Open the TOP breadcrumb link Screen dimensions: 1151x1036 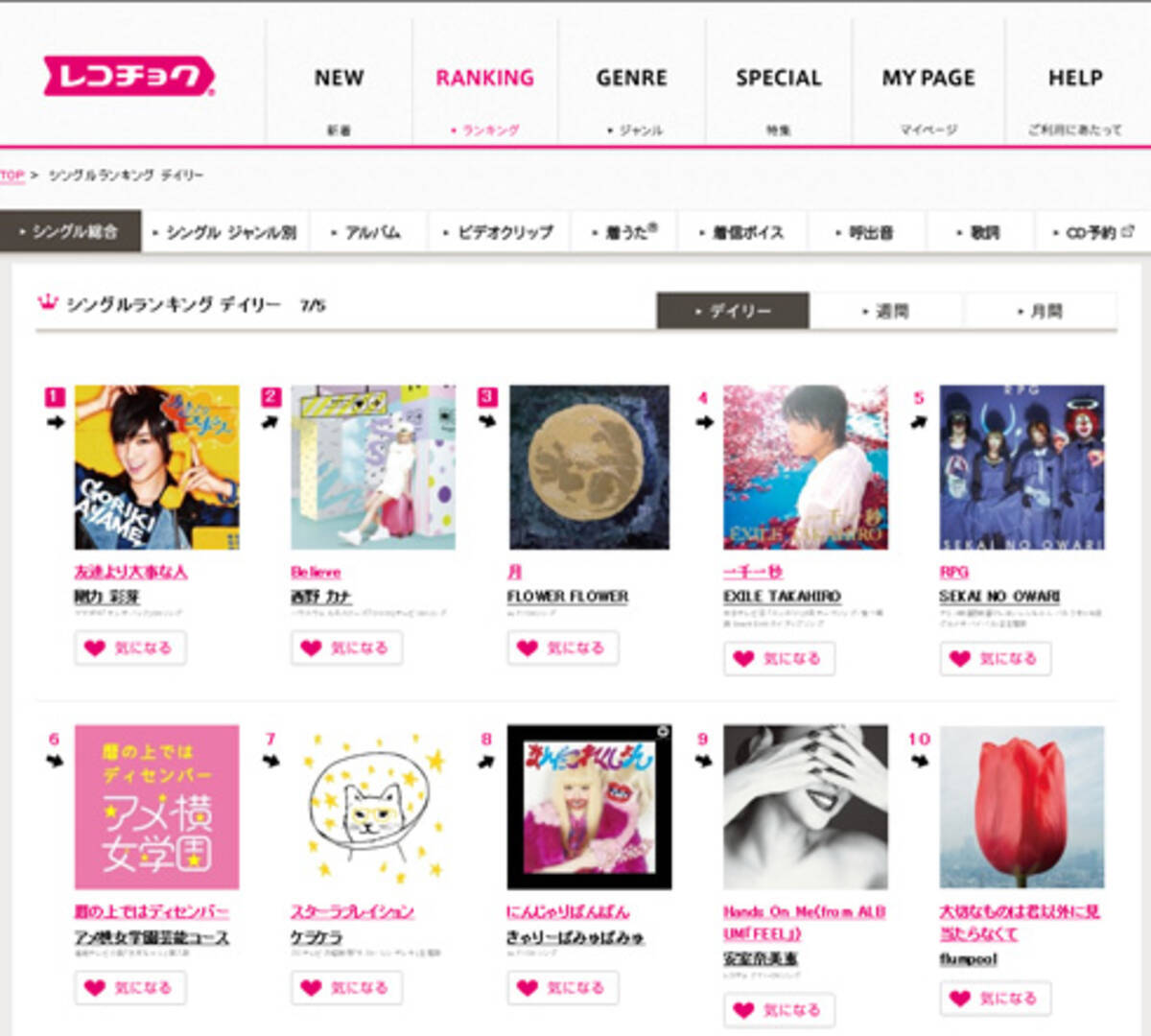click(12, 176)
